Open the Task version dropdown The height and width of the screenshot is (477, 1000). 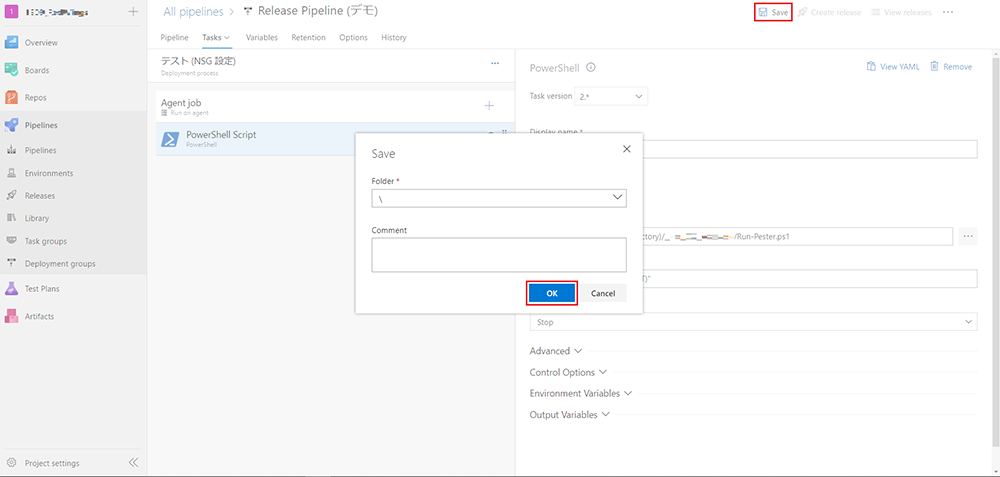point(611,96)
